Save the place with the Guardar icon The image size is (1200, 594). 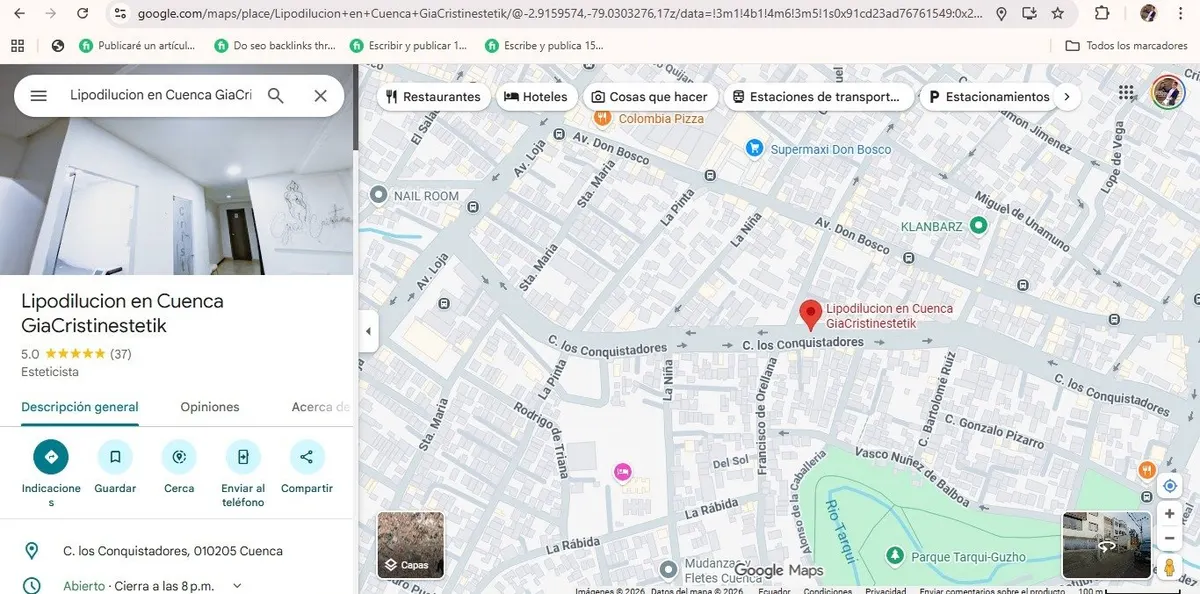pyautogui.click(x=115, y=457)
